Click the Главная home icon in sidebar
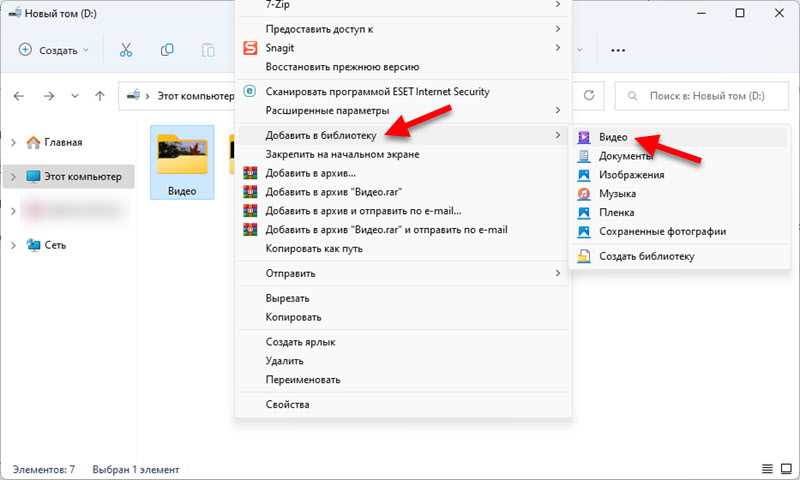 click(x=33, y=142)
